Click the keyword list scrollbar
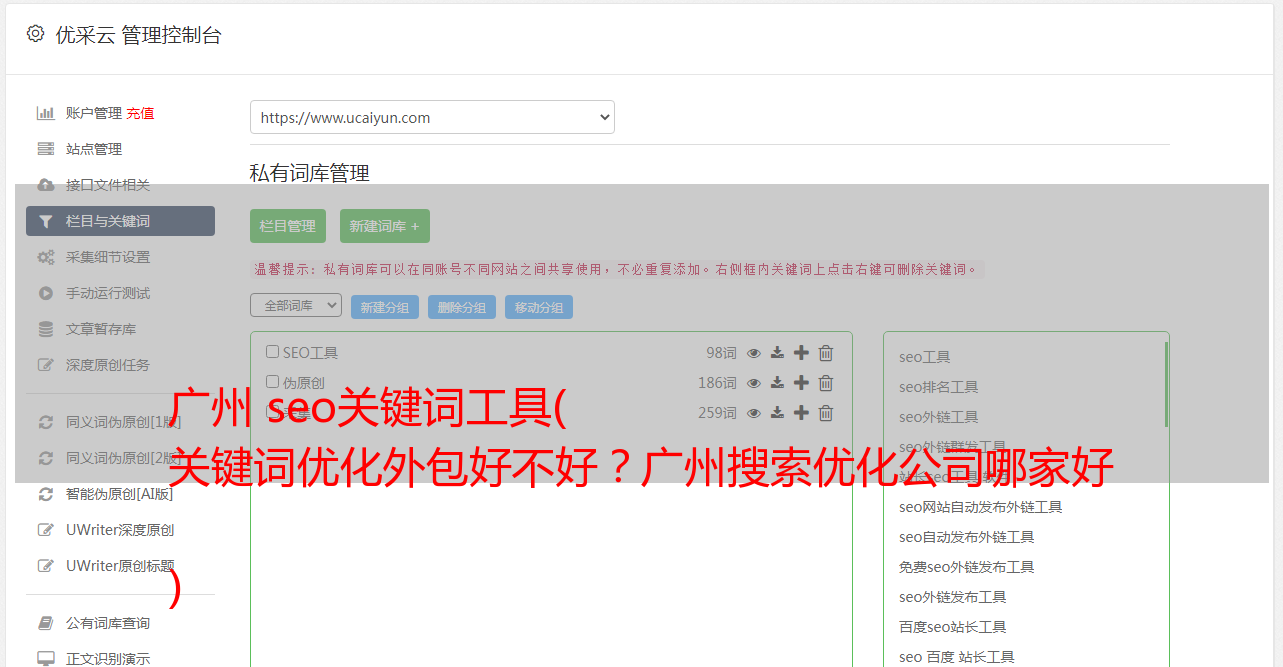1283x667 pixels. [1166, 385]
